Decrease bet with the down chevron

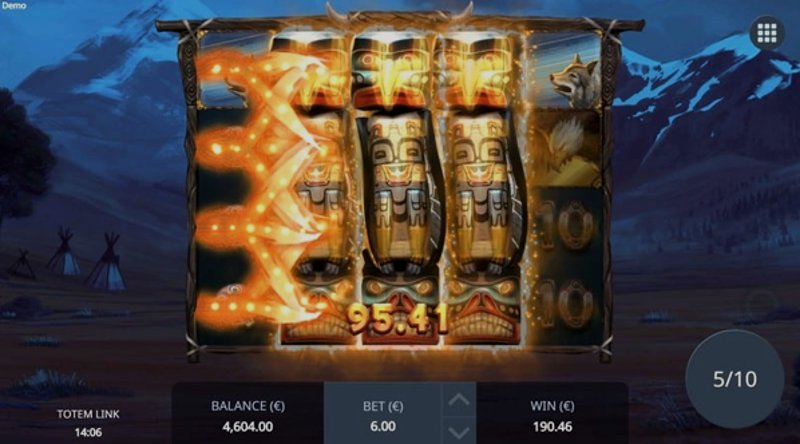coord(459,432)
